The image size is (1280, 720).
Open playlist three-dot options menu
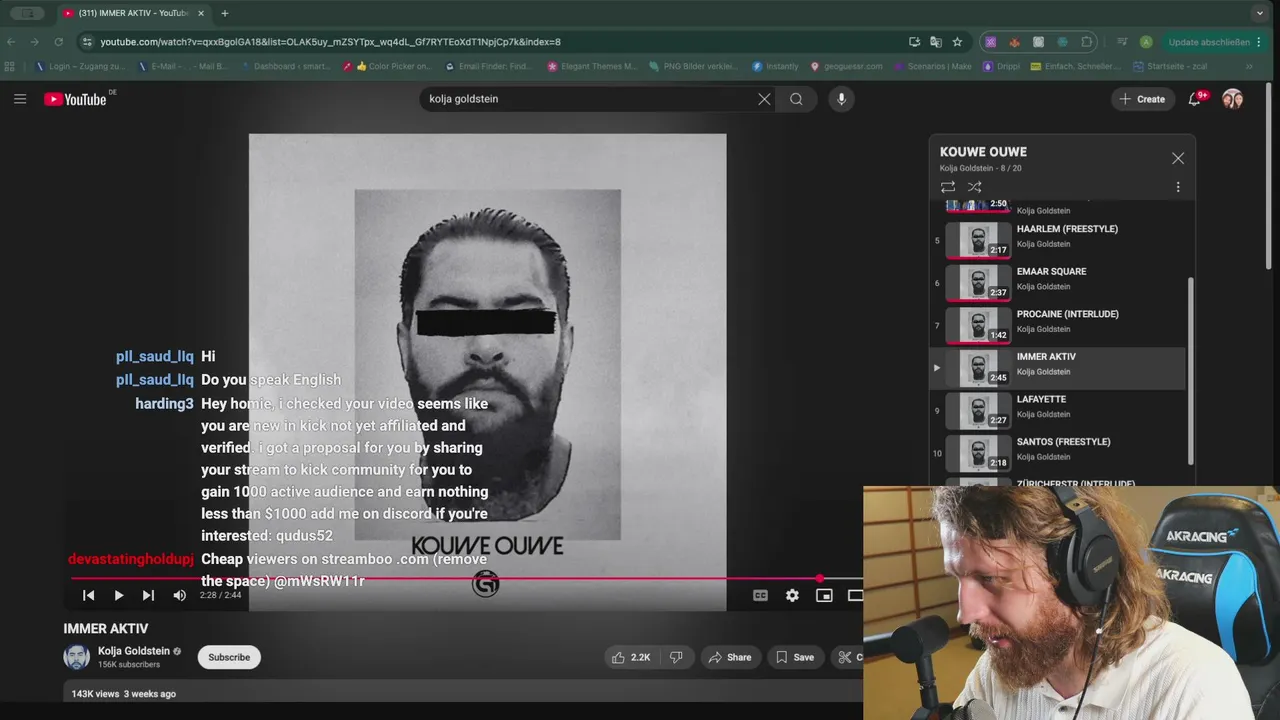pyautogui.click(x=1178, y=187)
